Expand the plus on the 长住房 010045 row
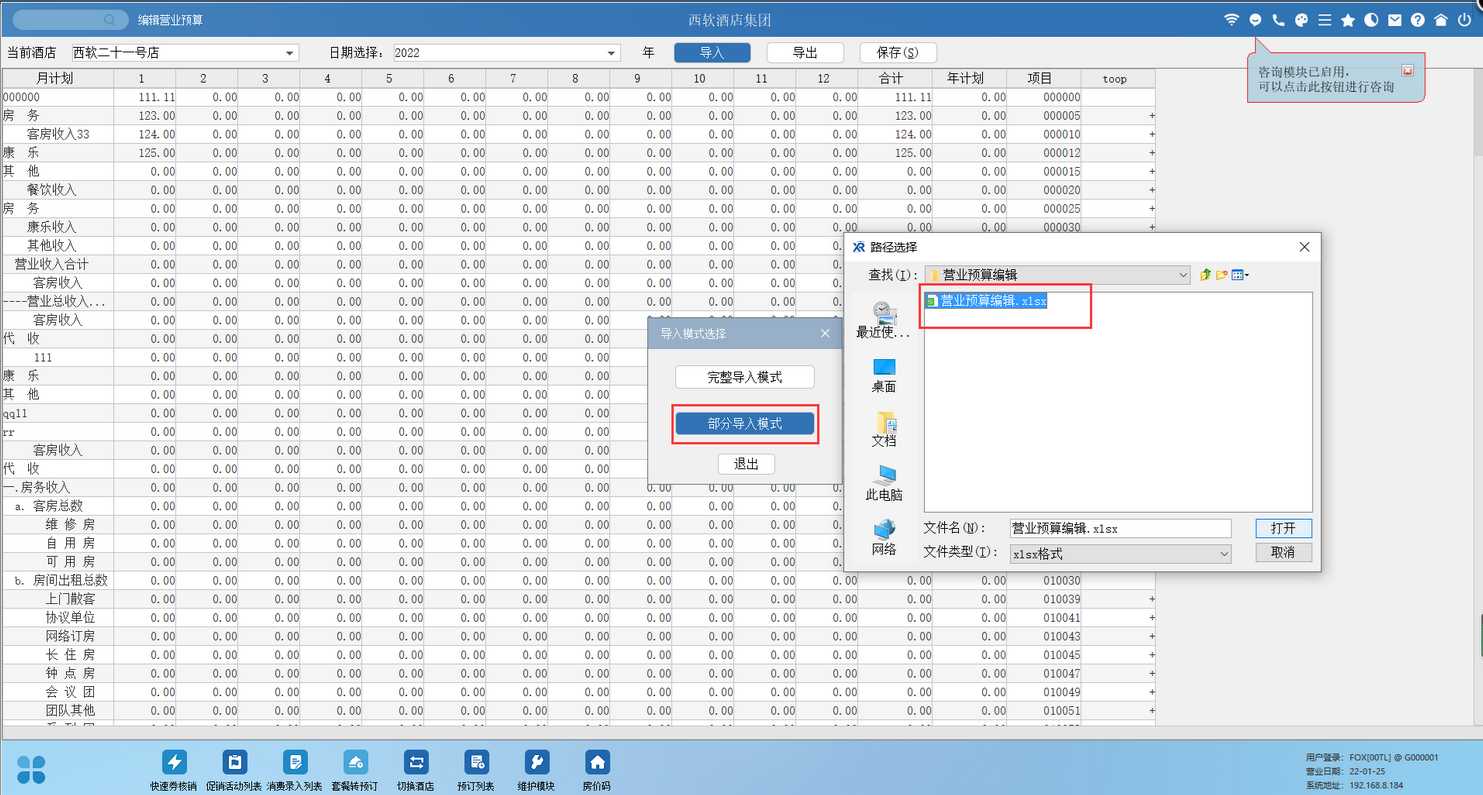 (x=1151, y=655)
